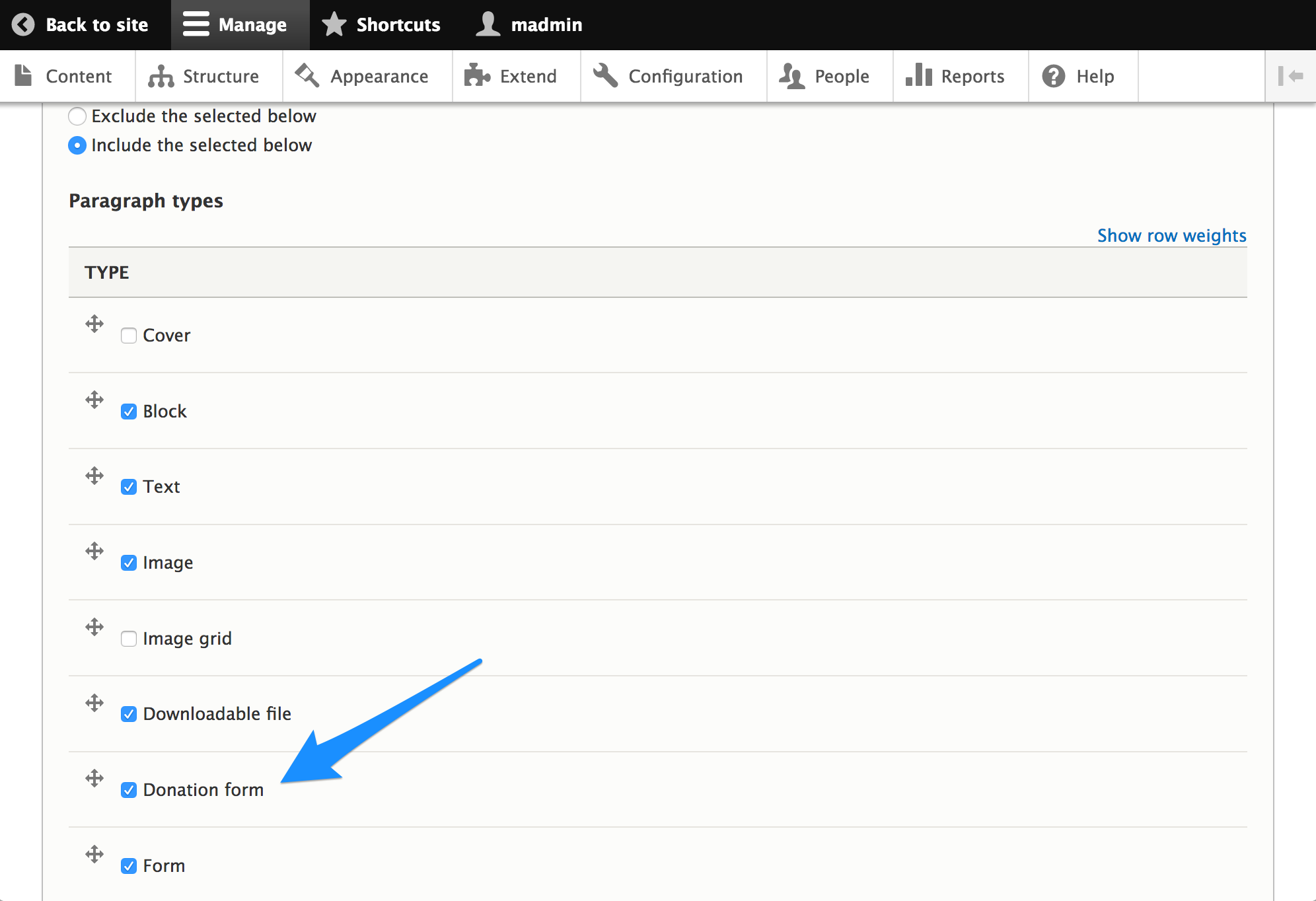
Task: Click the Extend puzzle piece icon
Action: click(477, 75)
